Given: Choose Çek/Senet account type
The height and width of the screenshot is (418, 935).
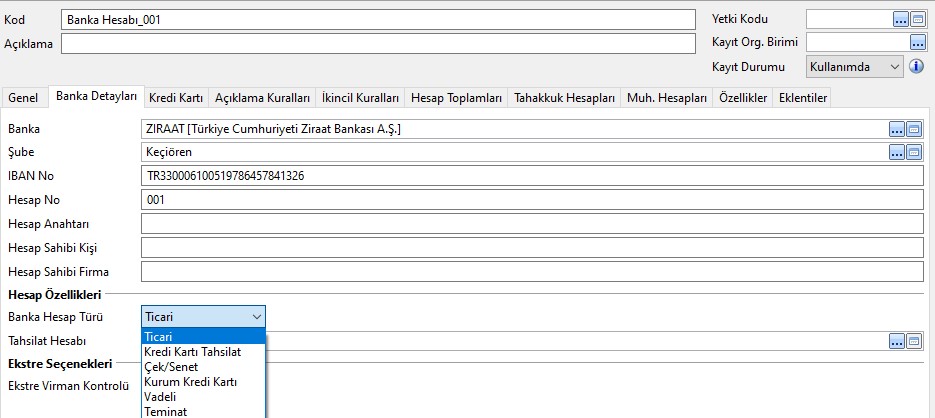Looking at the screenshot, I should pyautogui.click(x=203, y=367).
